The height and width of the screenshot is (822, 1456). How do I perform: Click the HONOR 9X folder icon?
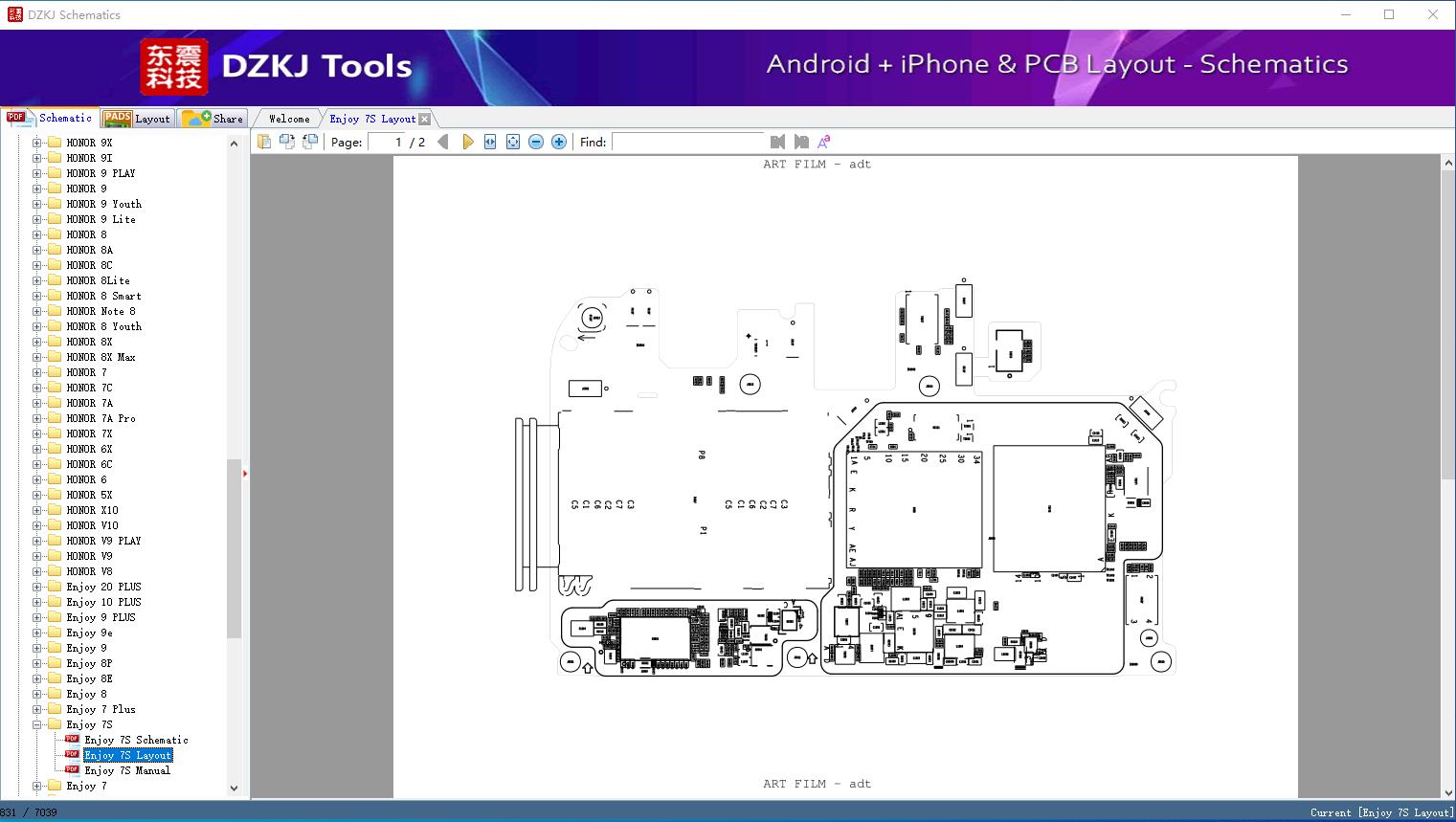coord(55,143)
